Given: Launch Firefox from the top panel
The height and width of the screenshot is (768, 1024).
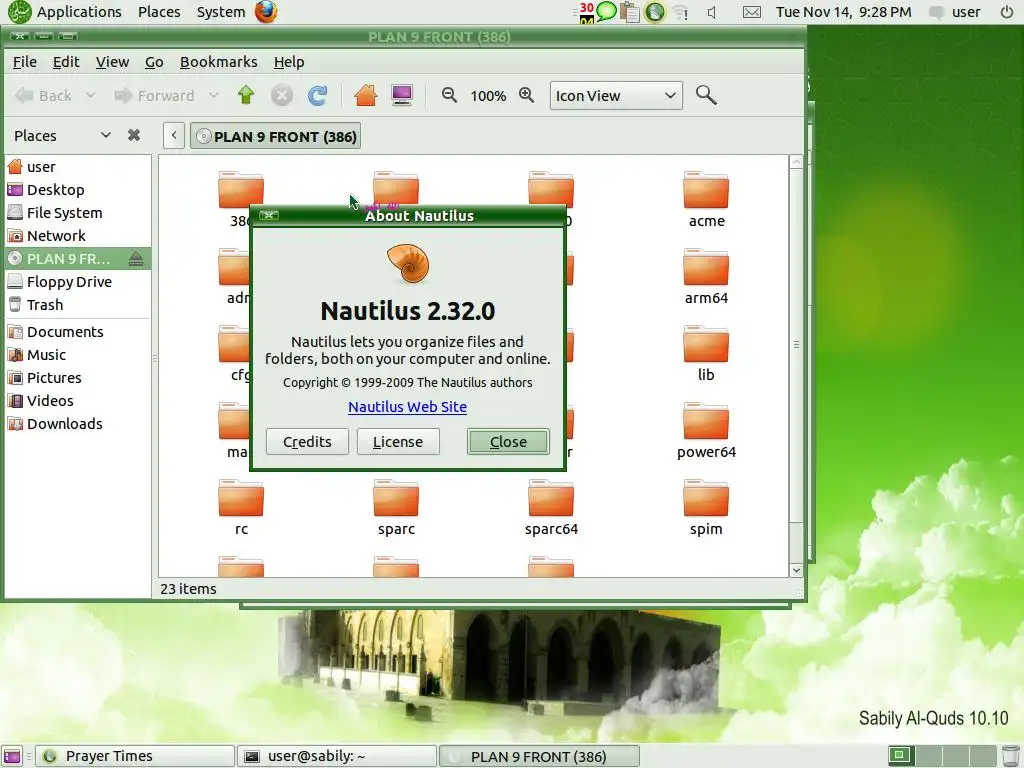Looking at the screenshot, I should tap(266, 12).
